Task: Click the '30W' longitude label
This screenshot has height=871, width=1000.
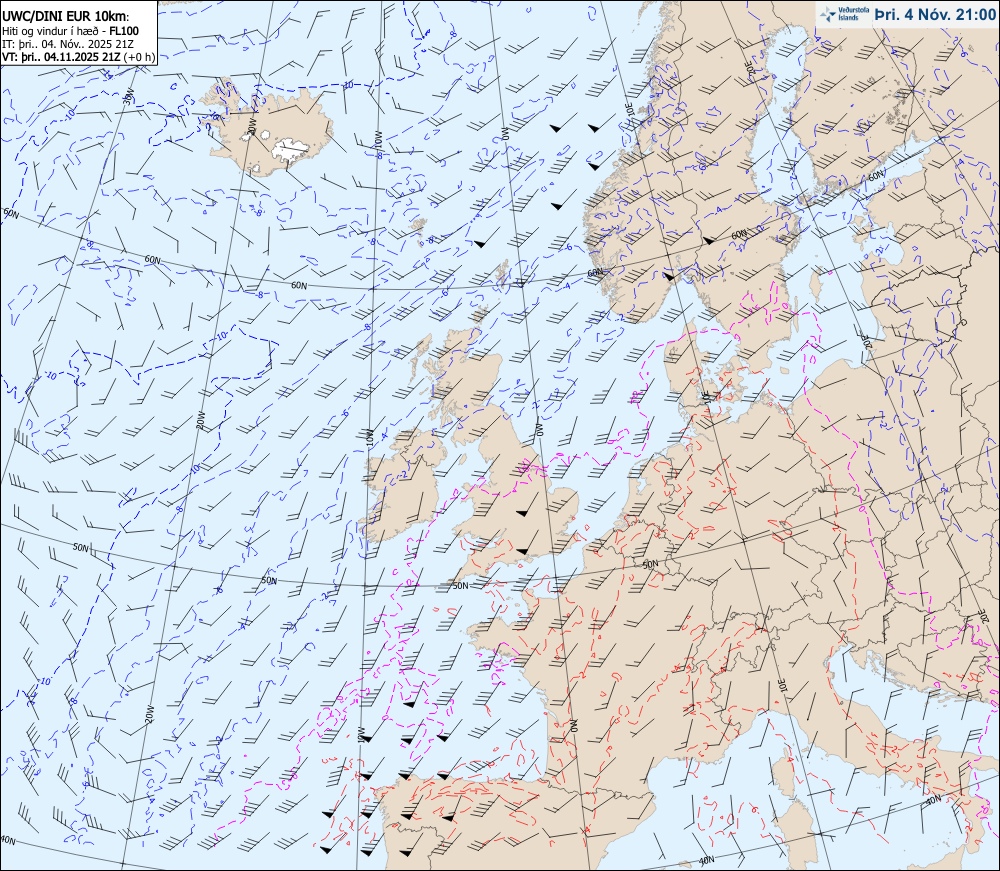Action: [130, 98]
